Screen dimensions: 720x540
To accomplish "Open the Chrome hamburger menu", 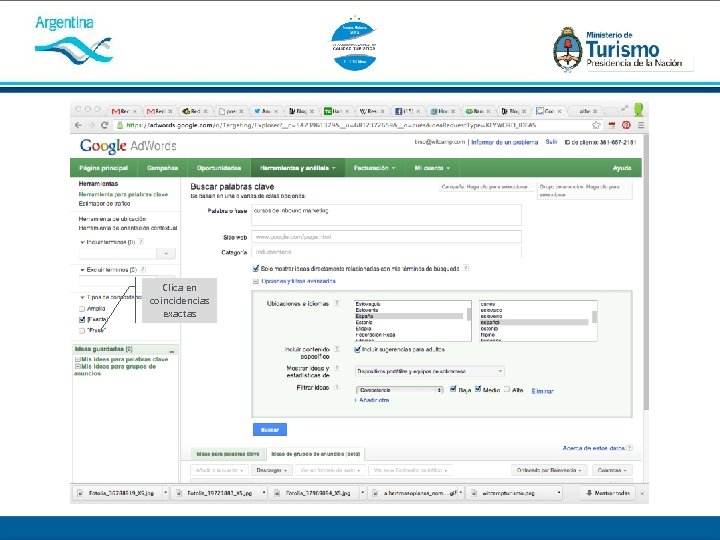I will tap(641, 125).
